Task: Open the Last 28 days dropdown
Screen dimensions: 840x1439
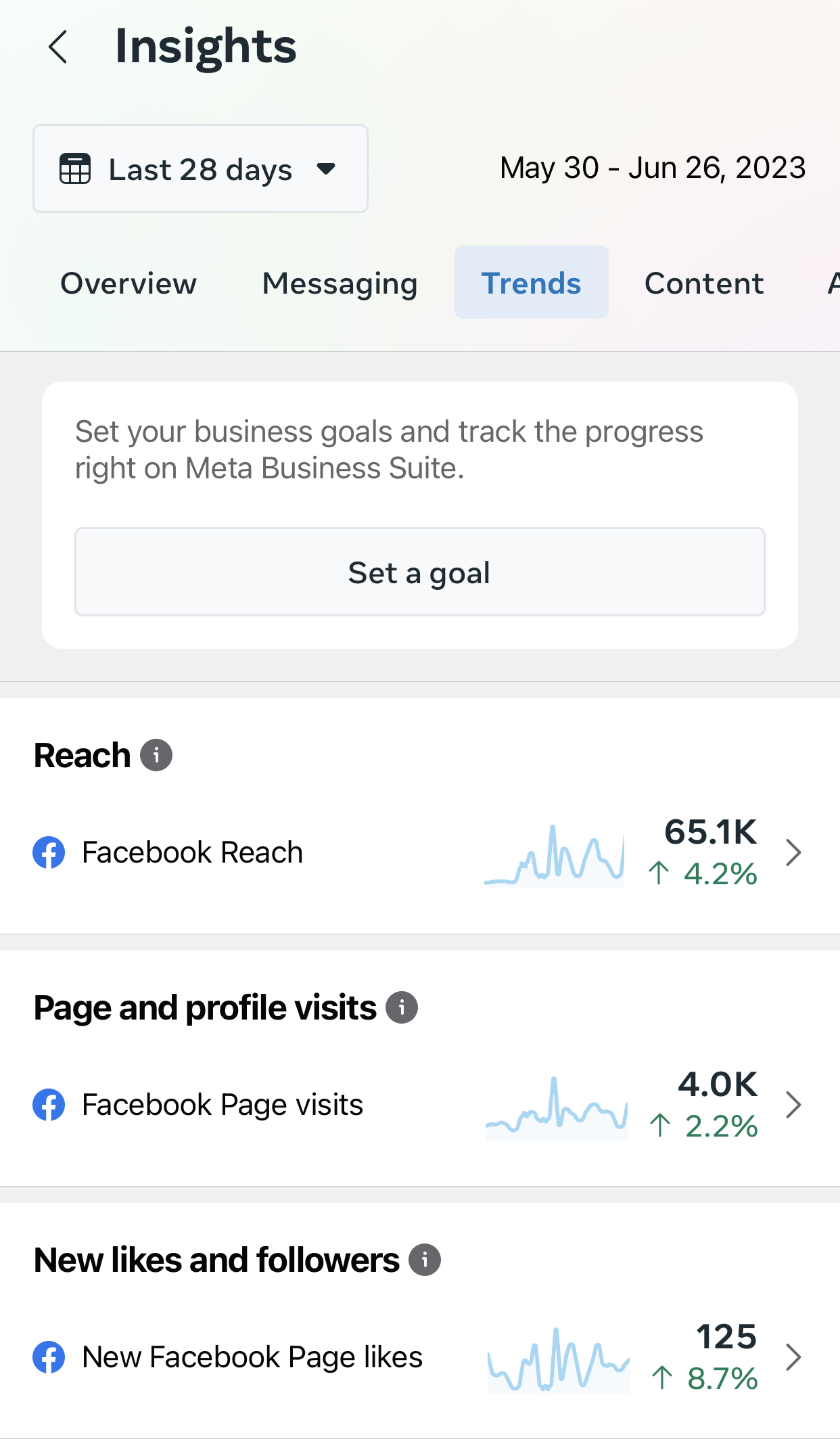Action: tap(200, 168)
